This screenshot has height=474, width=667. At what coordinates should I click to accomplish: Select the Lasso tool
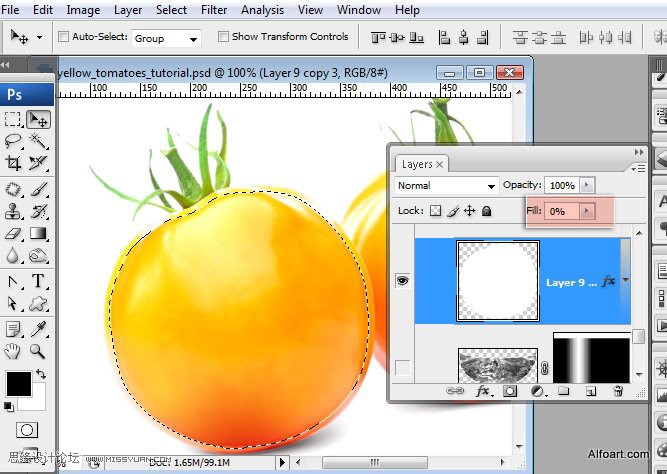coord(13,141)
